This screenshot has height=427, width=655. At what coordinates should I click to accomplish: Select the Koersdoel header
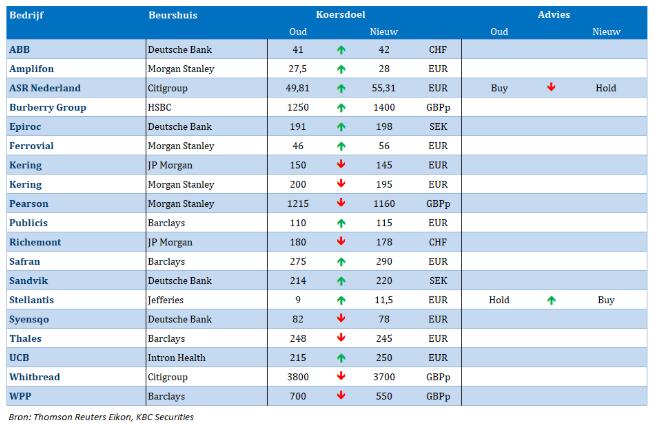pos(340,15)
